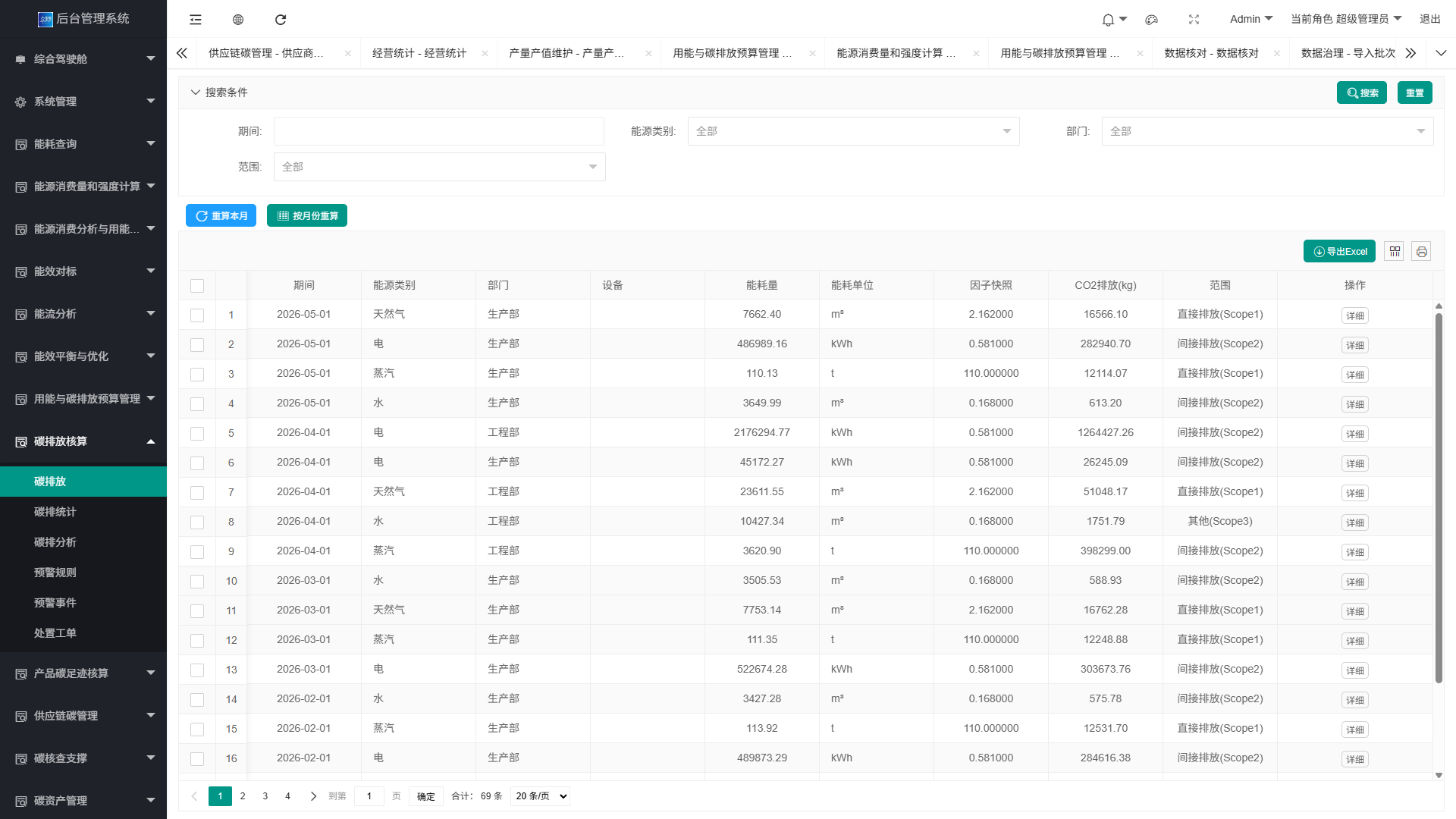
Task: Check row 16 电 2026-02-01 checkbox
Action: click(x=197, y=759)
